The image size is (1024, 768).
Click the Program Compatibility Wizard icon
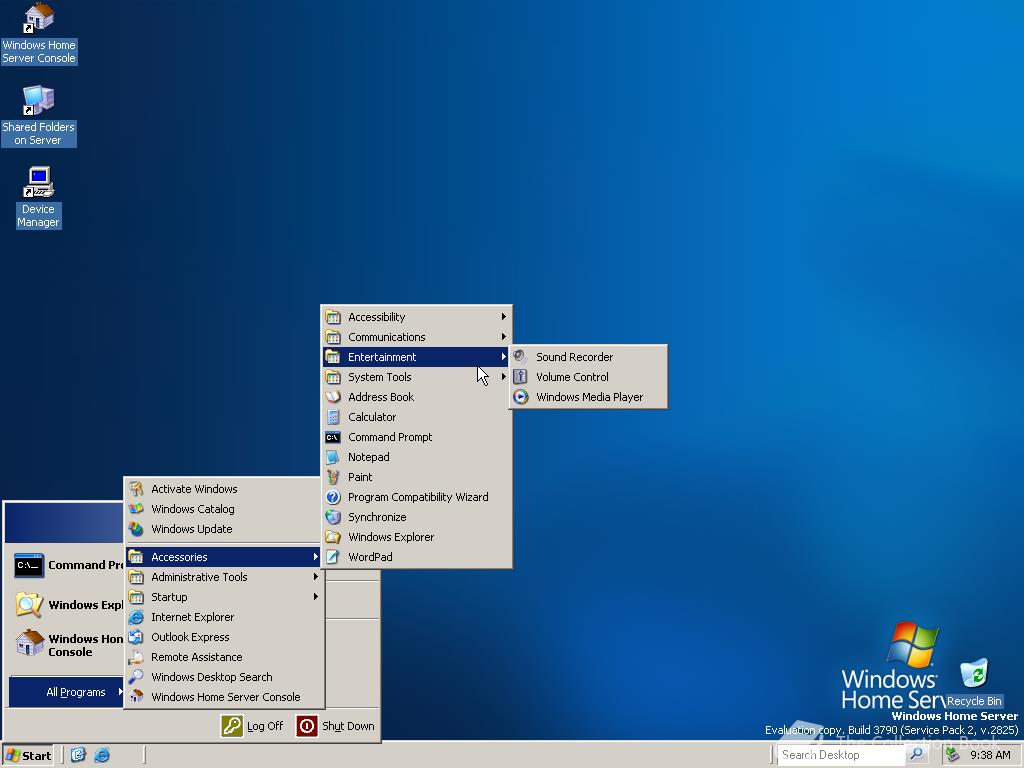click(333, 497)
